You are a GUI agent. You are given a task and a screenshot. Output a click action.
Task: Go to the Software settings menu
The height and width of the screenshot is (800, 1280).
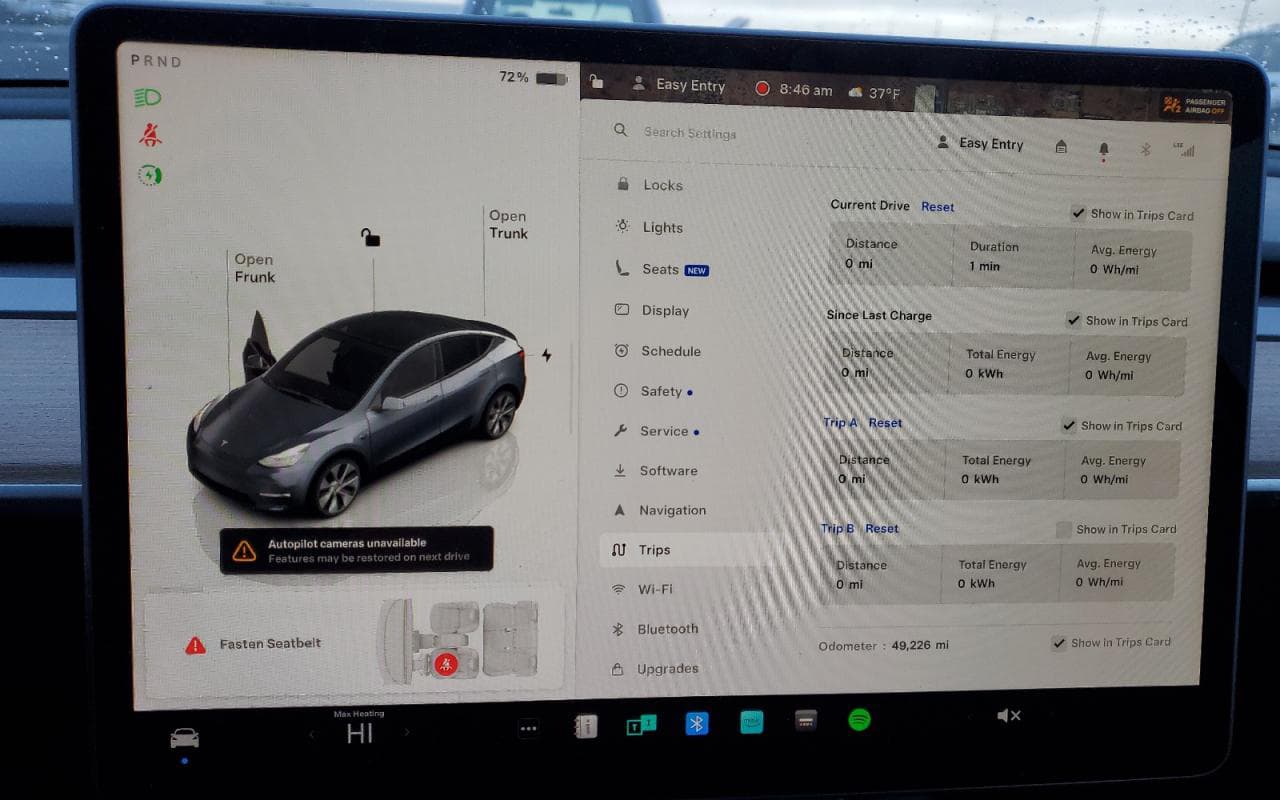[x=668, y=471]
